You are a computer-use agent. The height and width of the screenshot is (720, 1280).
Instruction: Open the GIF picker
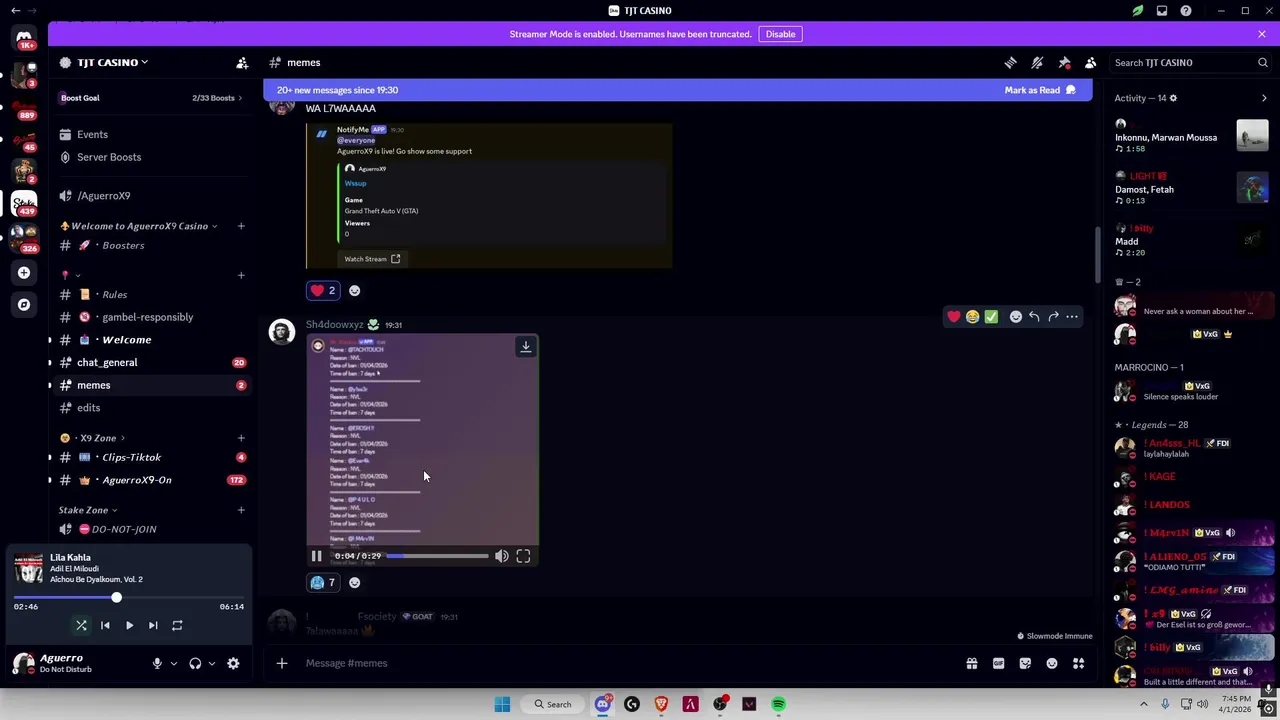(998, 663)
